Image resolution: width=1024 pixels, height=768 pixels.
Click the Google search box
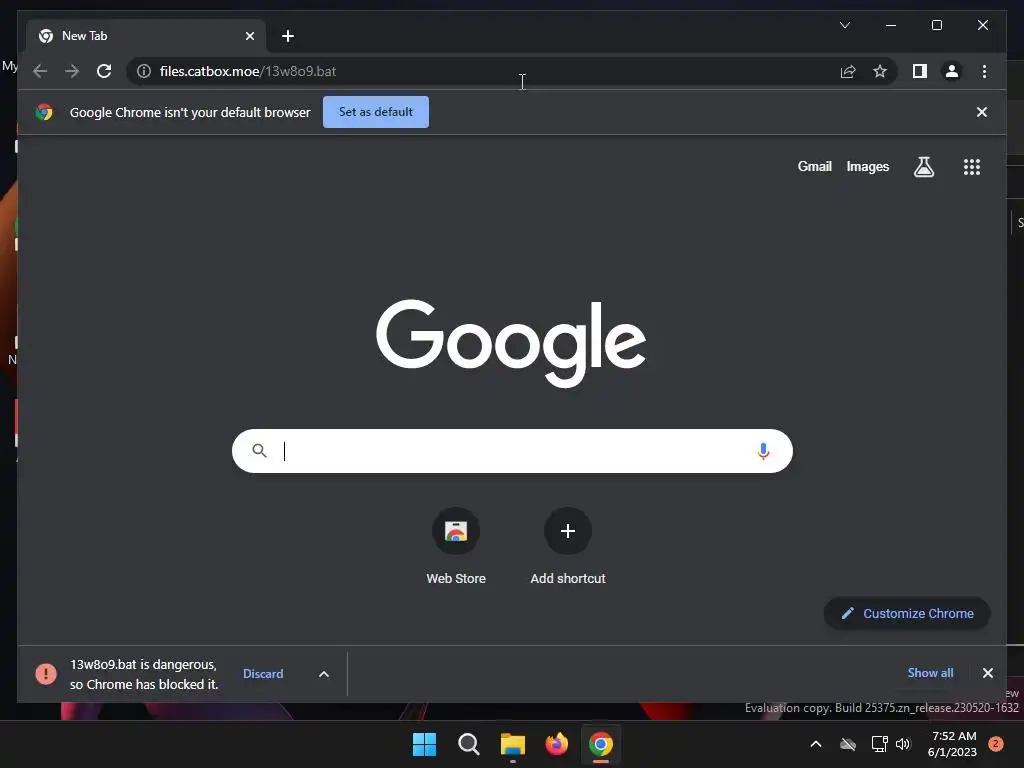512,451
